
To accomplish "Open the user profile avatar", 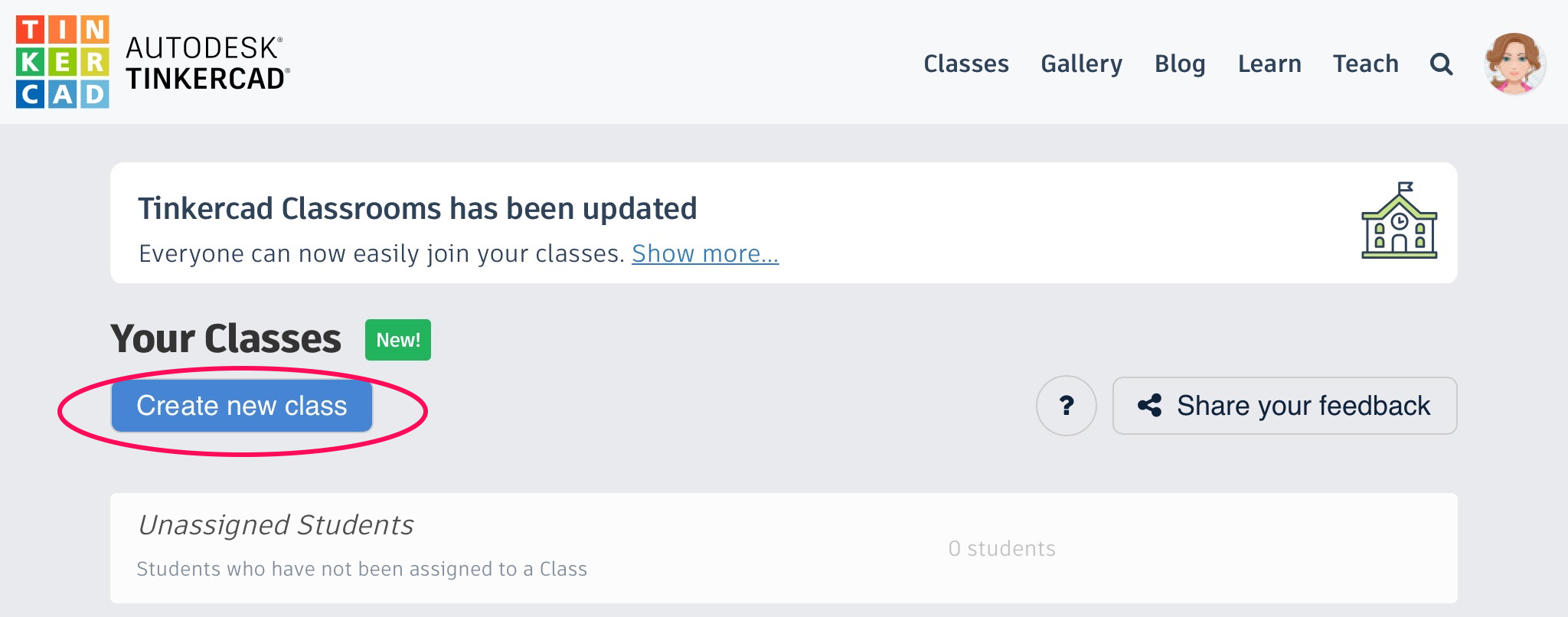I will point(1514,64).
